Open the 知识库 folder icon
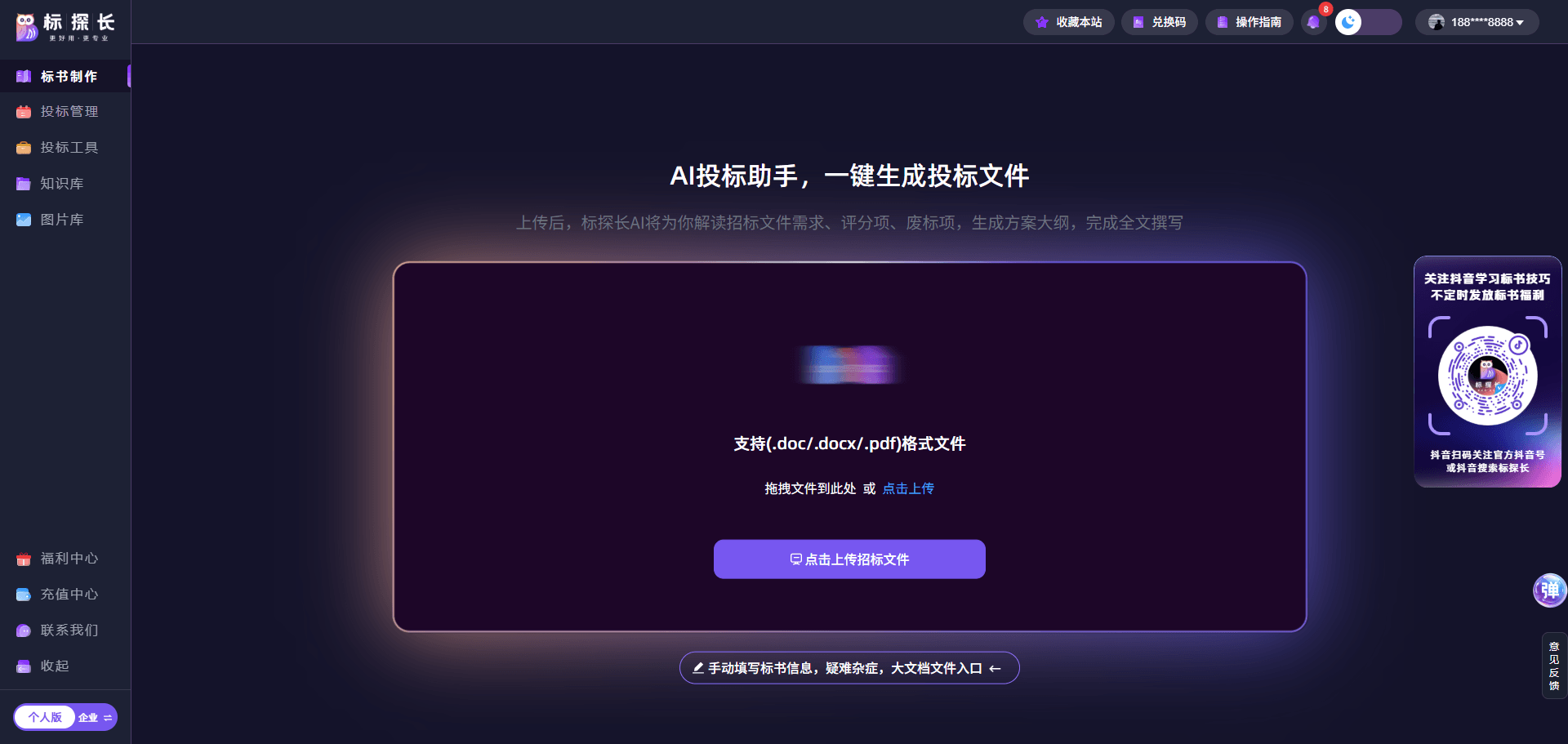Viewport: 1568px width, 744px height. (x=24, y=184)
